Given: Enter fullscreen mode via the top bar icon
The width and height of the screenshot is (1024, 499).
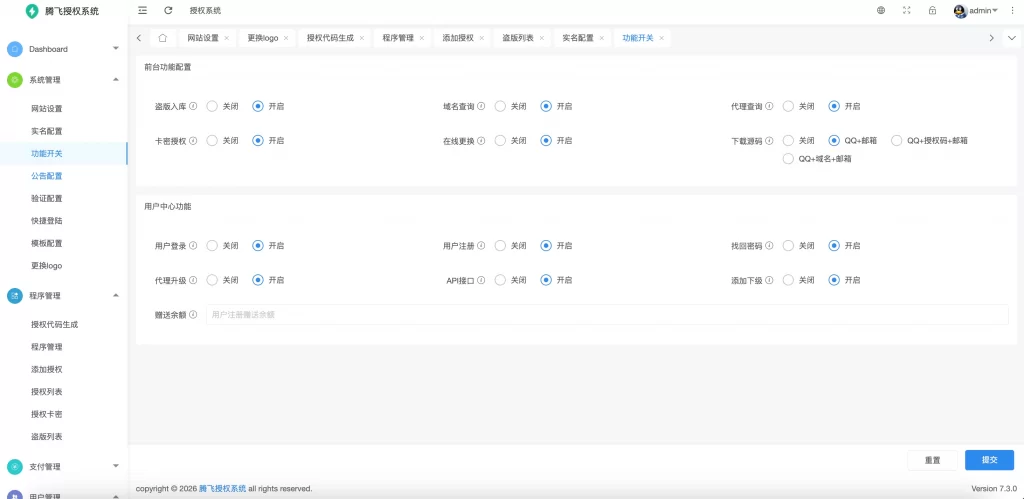Looking at the screenshot, I should click(907, 10).
